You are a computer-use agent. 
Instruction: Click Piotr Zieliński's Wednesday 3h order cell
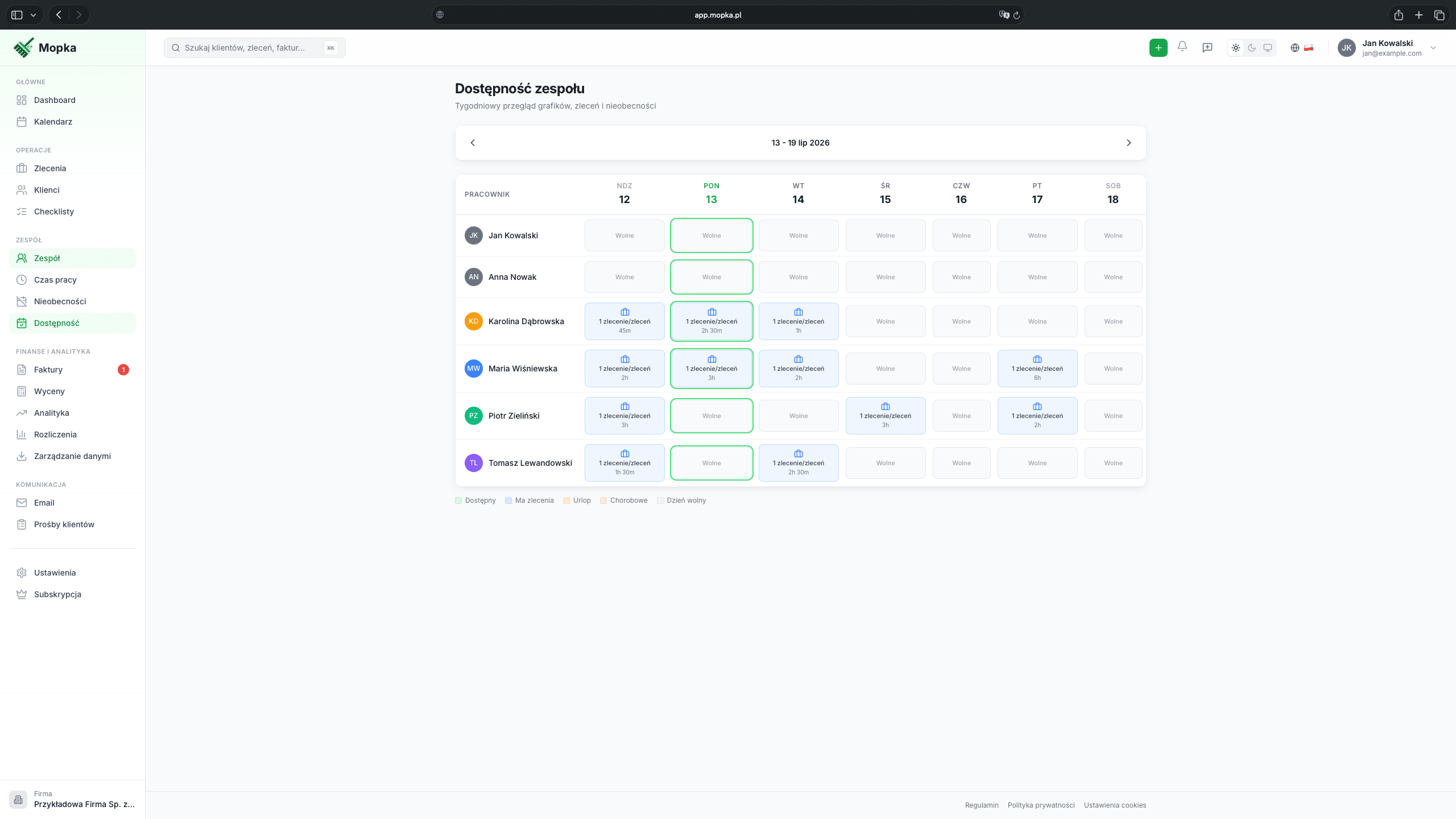pyautogui.click(x=886, y=416)
